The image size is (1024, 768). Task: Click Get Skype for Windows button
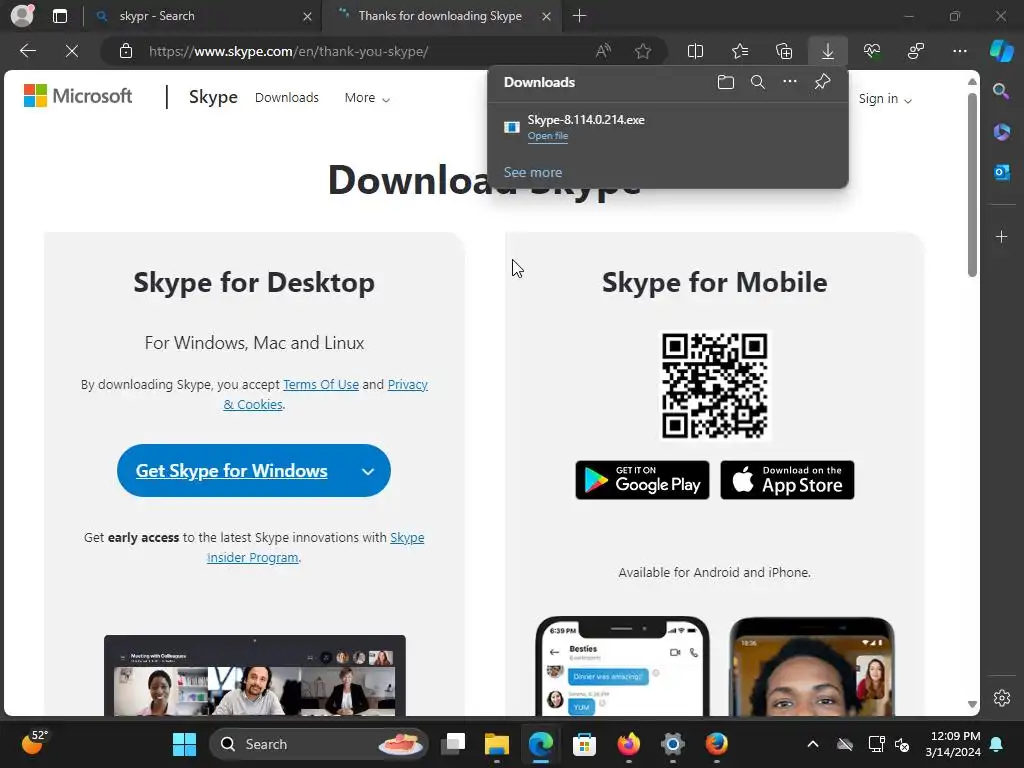tap(231, 471)
